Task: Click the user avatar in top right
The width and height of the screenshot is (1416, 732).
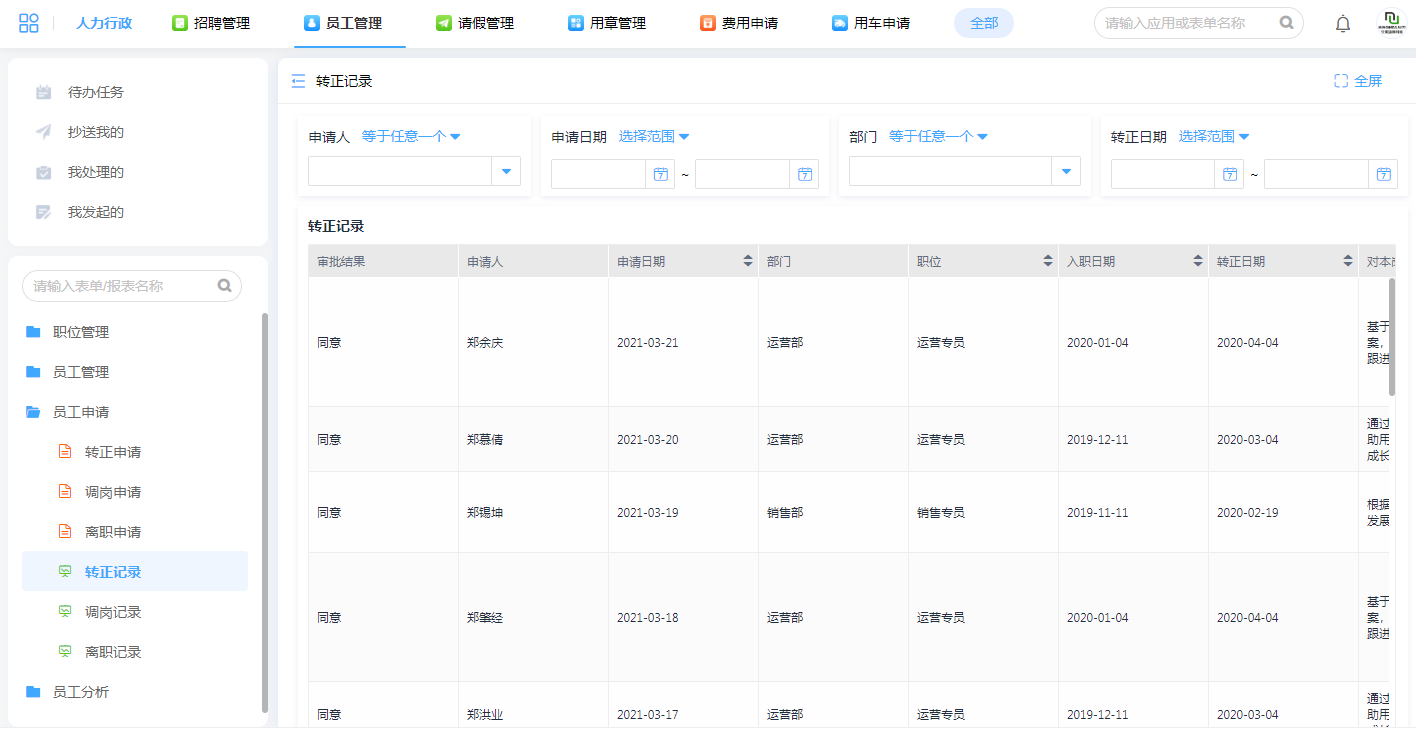Action: 1391,23
